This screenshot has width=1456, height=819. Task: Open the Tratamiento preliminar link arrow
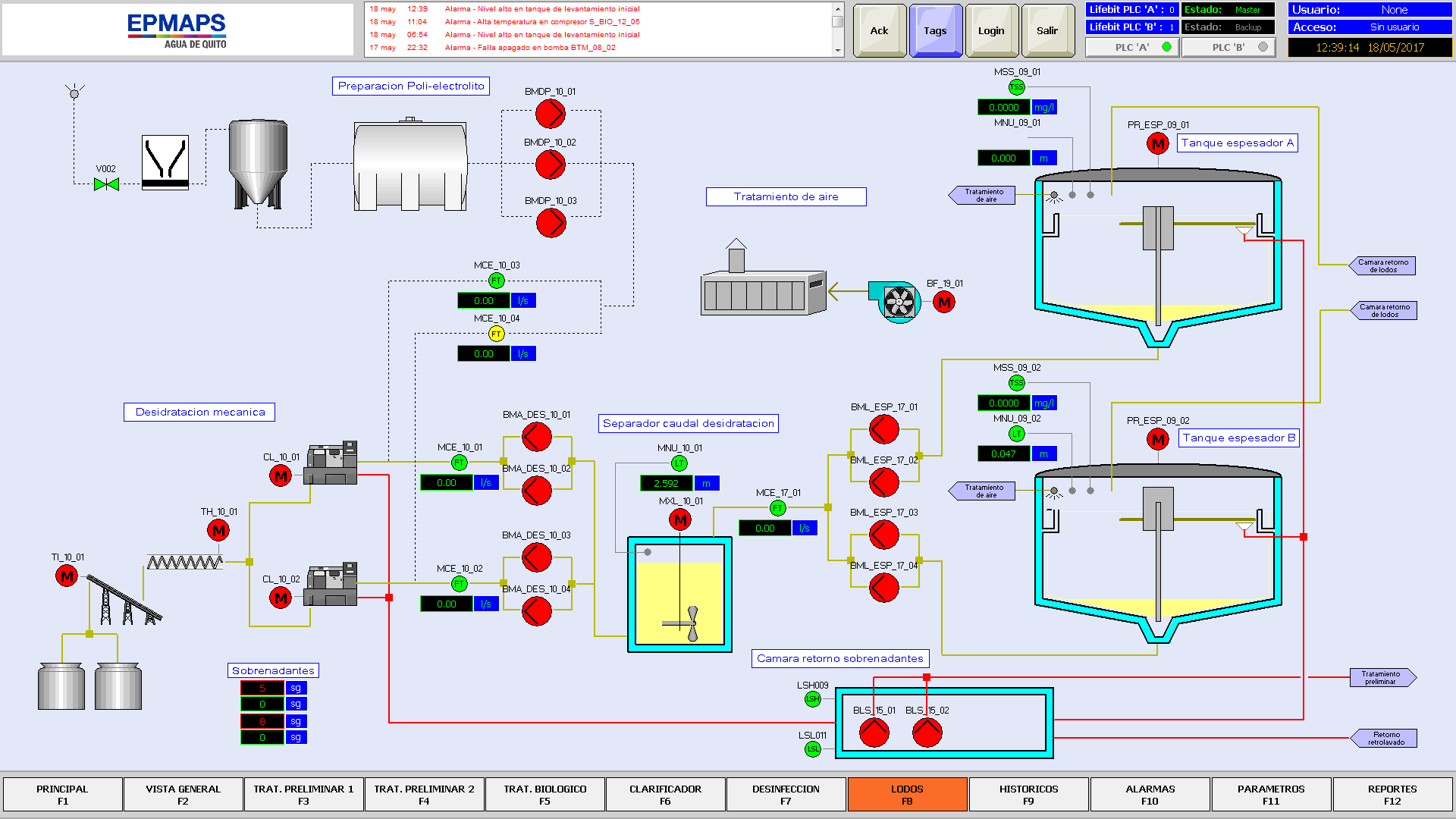pyautogui.click(x=1382, y=677)
